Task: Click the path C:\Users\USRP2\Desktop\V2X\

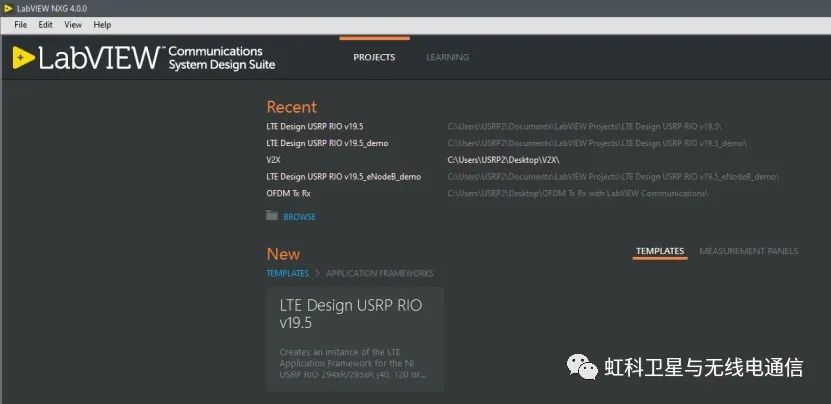Action: 503,160
